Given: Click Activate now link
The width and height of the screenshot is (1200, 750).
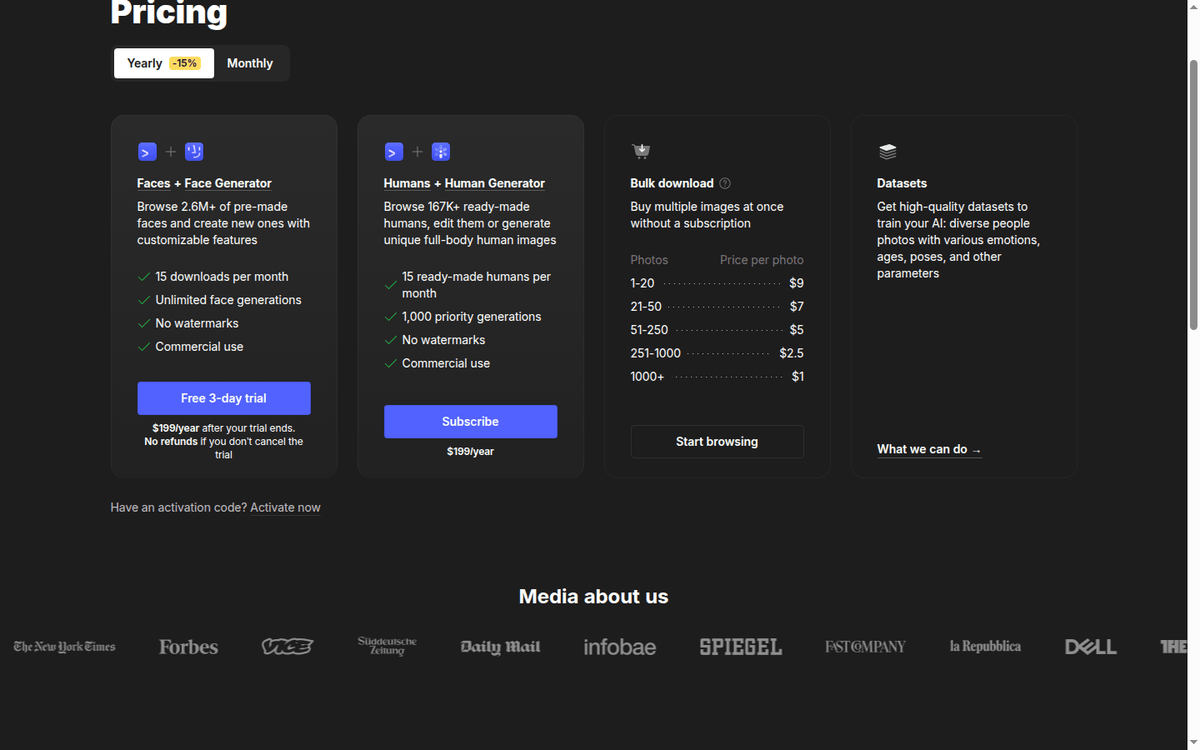Looking at the screenshot, I should click(x=285, y=507).
